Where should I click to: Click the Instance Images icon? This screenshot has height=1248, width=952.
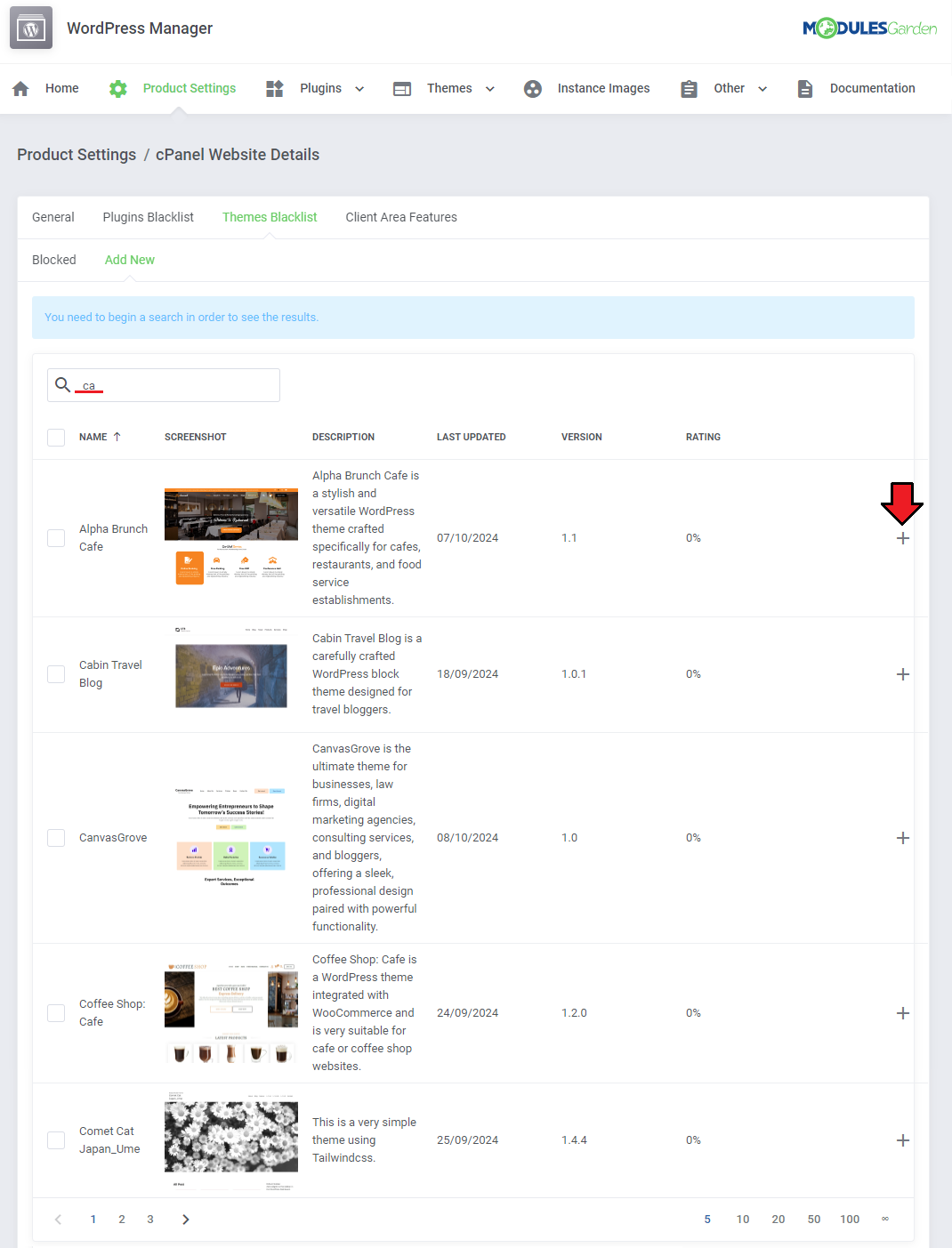[x=533, y=88]
